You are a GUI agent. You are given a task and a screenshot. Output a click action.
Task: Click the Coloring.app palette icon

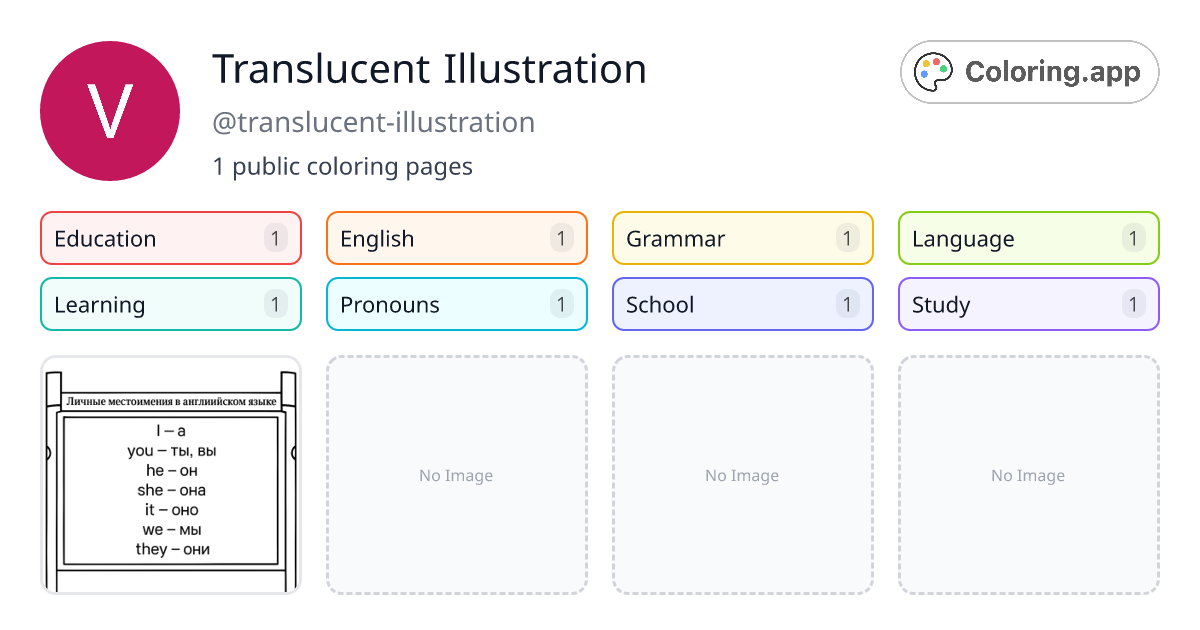pyautogui.click(x=935, y=72)
